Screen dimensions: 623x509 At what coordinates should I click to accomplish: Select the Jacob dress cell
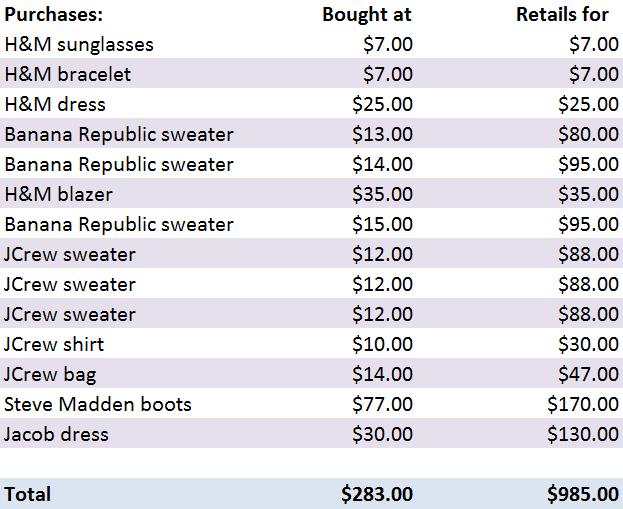[56, 434]
